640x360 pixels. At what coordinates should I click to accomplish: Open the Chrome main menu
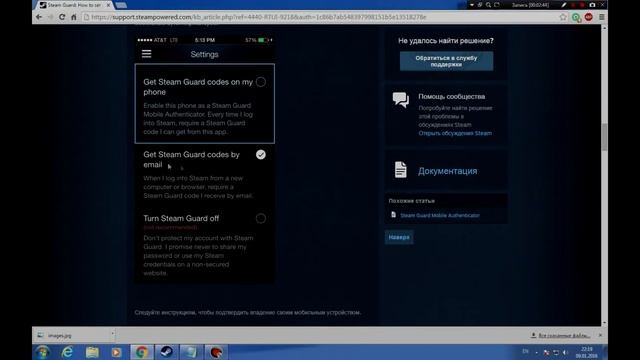click(602, 17)
